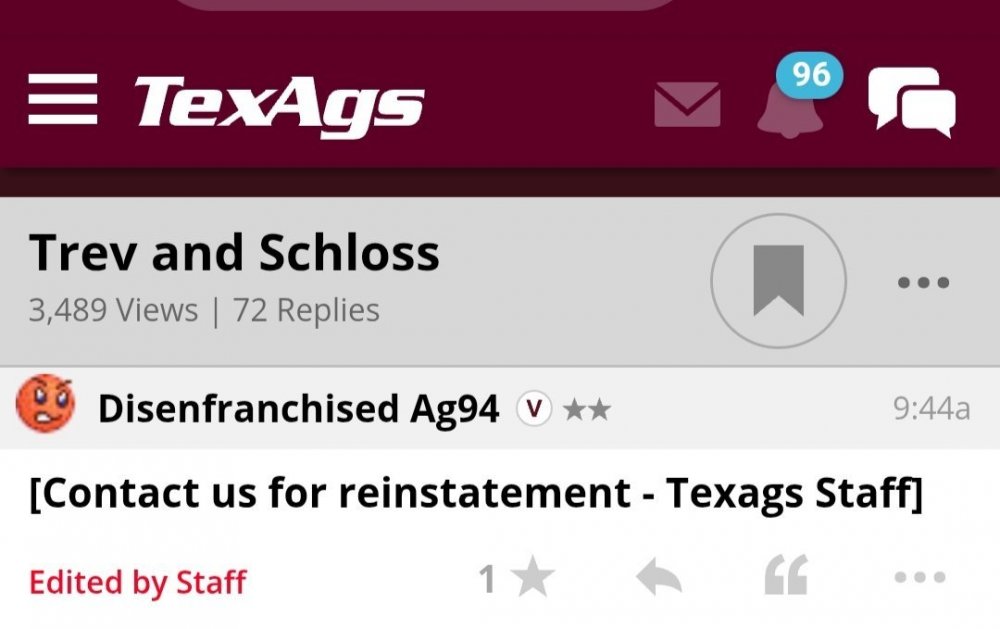Click the two-star user rank icon

[x=586, y=409]
